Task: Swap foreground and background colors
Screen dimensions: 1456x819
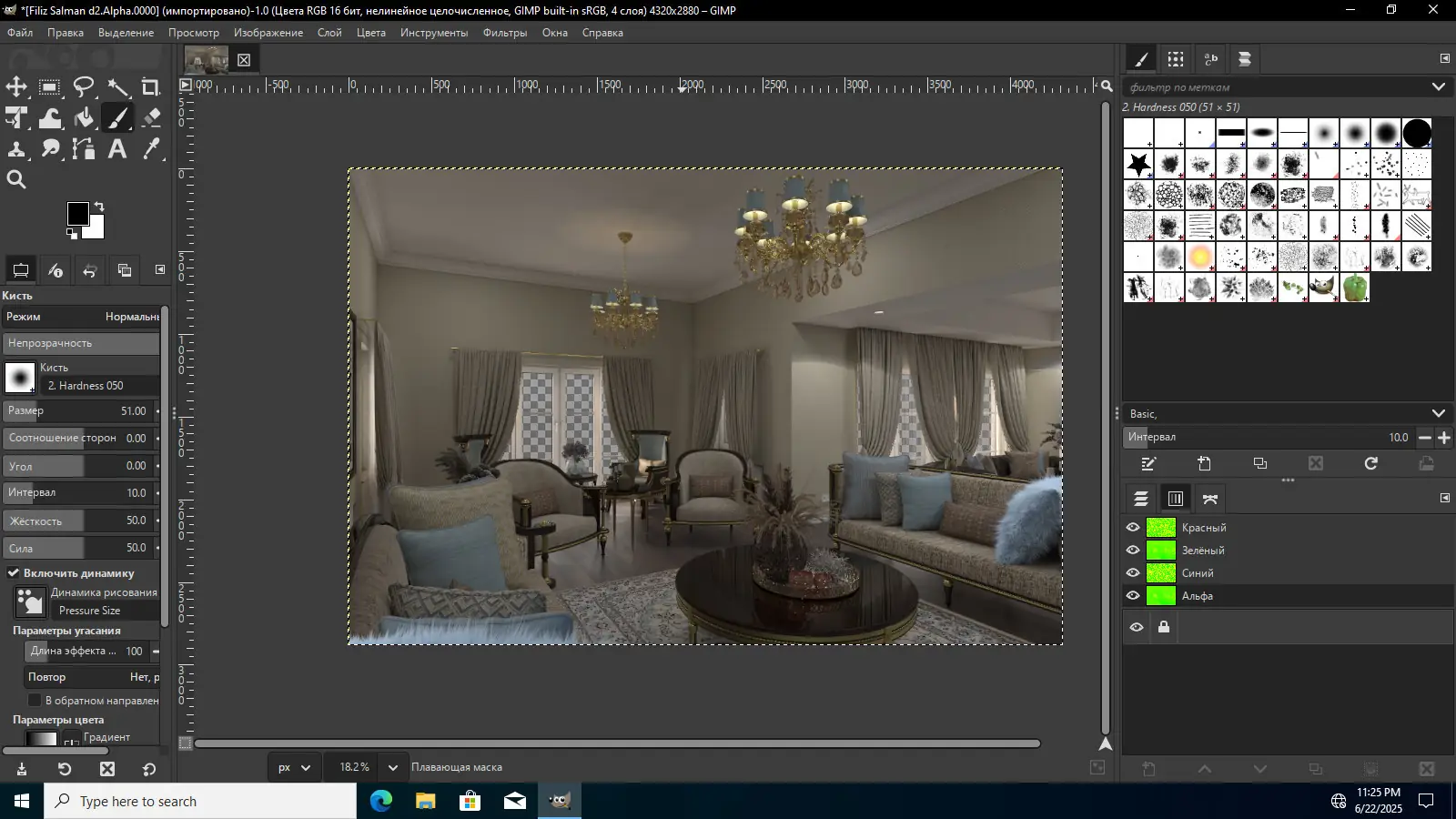Action: 99,207
